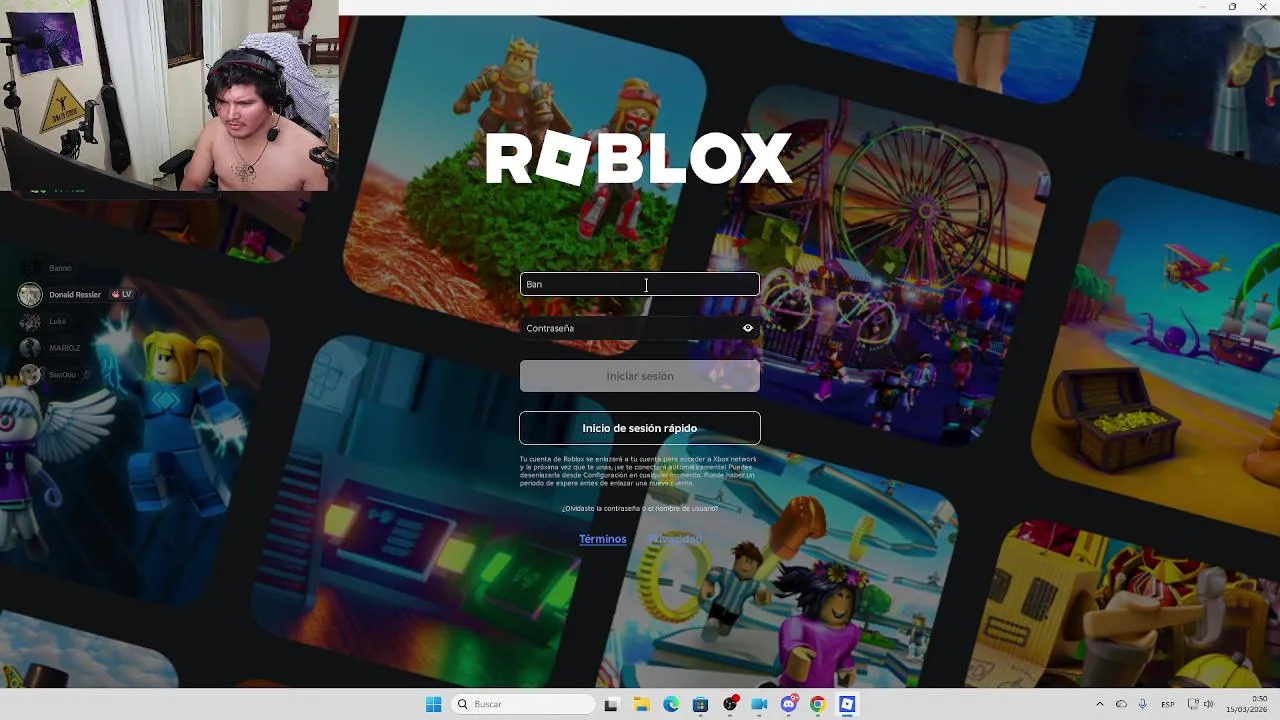The width and height of the screenshot is (1280, 720).
Task: Click the webcam overlay video
Action: click(169, 95)
